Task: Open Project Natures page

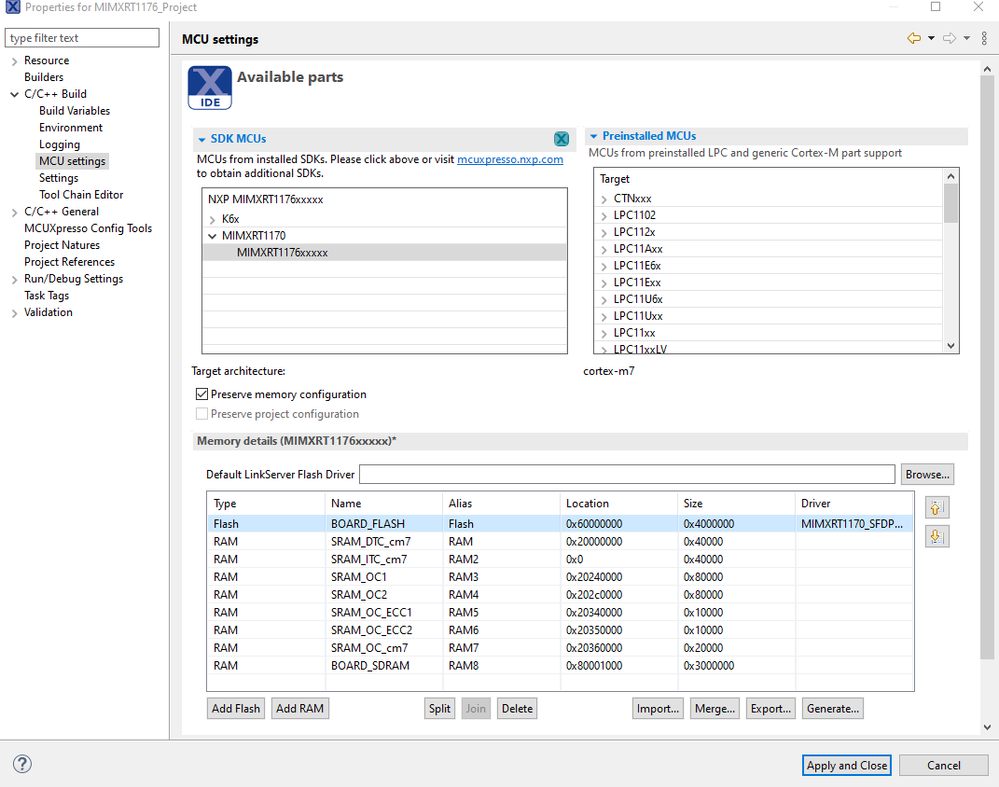Action: coord(62,245)
